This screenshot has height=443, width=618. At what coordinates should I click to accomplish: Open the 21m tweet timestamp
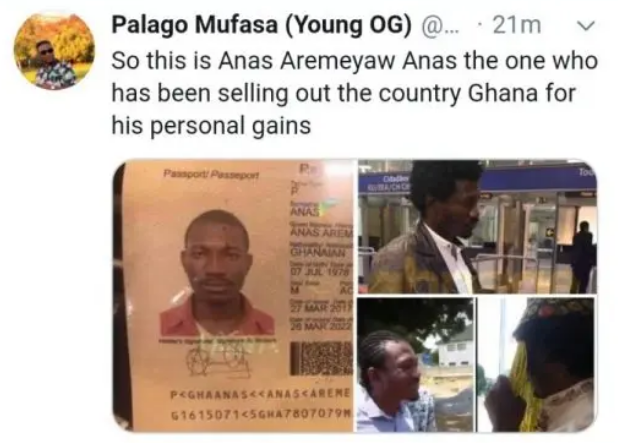(x=517, y=25)
